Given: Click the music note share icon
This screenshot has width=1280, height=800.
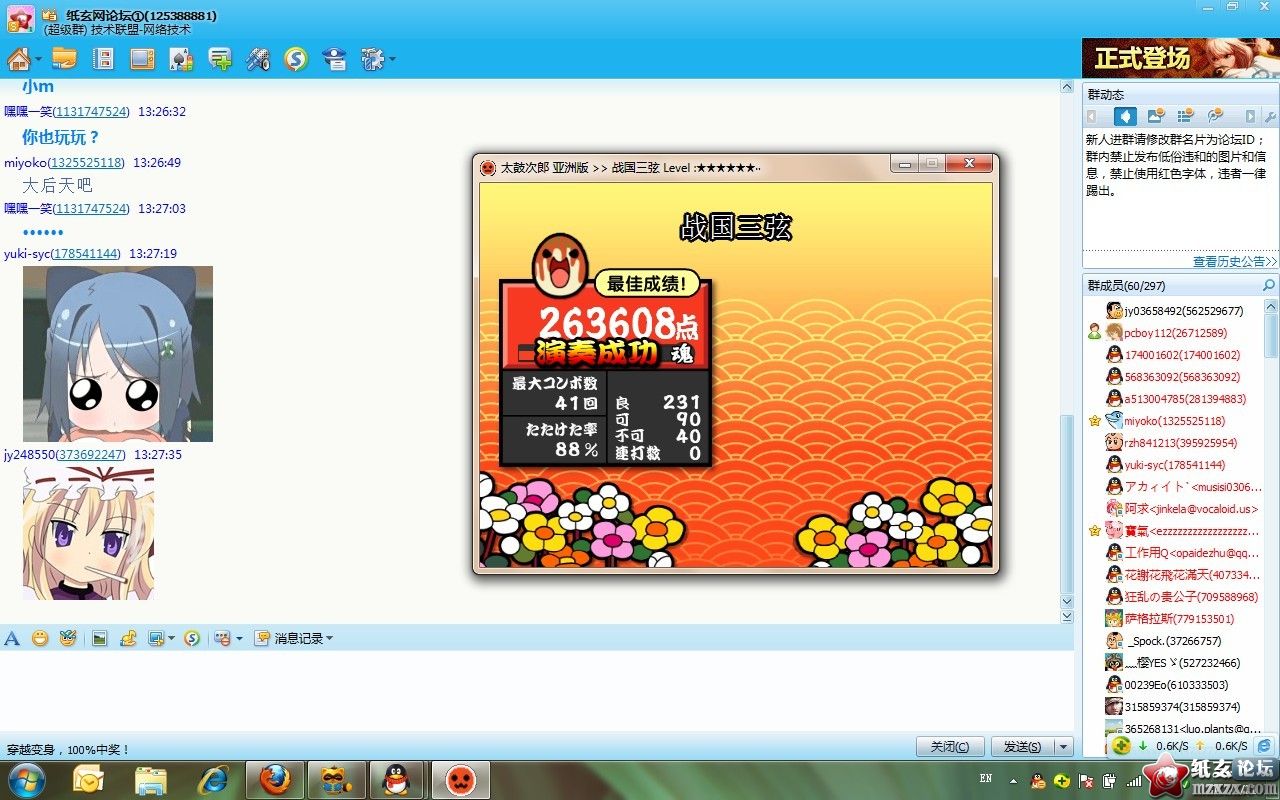Looking at the screenshot, I should pos(128,638).
